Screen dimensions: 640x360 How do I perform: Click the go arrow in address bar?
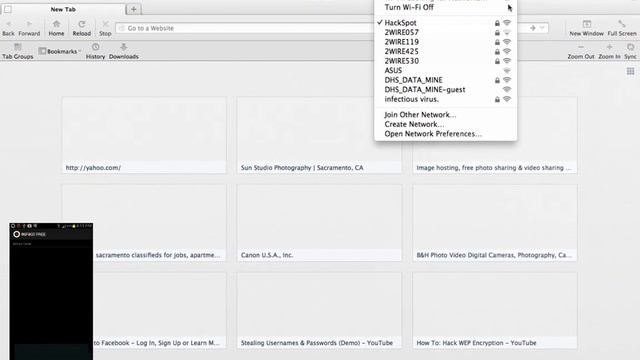(533, 28)
